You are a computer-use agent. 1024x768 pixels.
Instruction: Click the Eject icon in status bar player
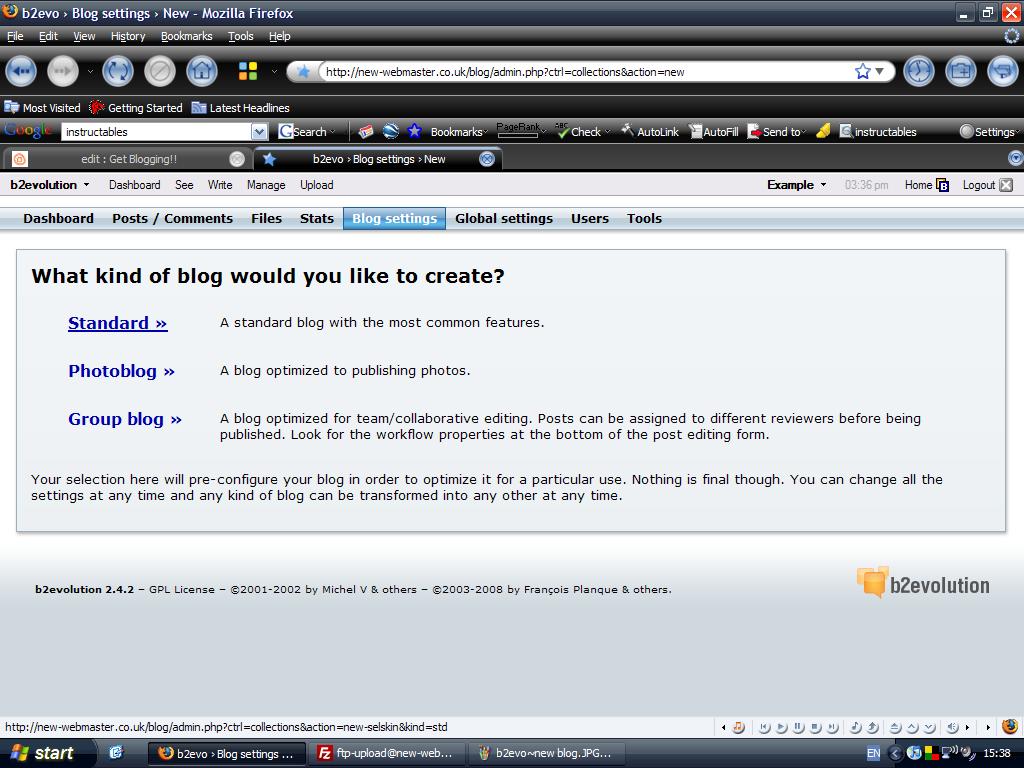(896, 727)
